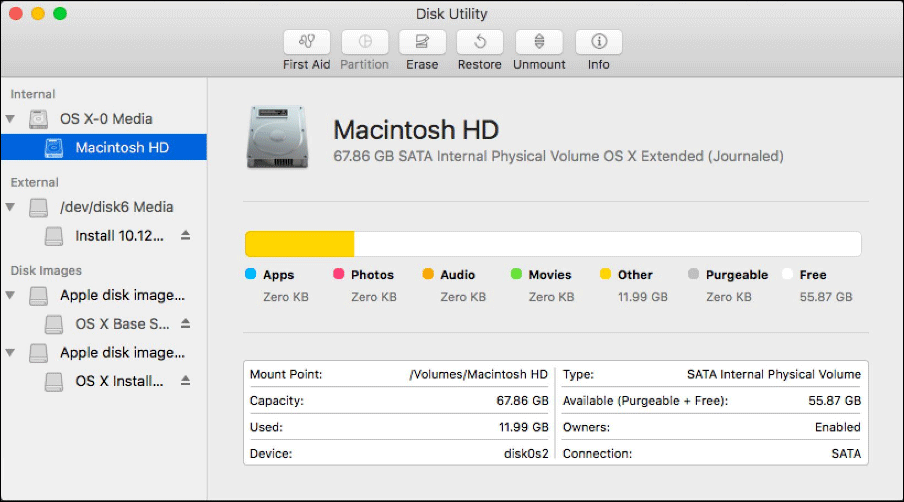
Task: Open the Info toolbar button
Action: pyautogui.click(x=598, y=42)
